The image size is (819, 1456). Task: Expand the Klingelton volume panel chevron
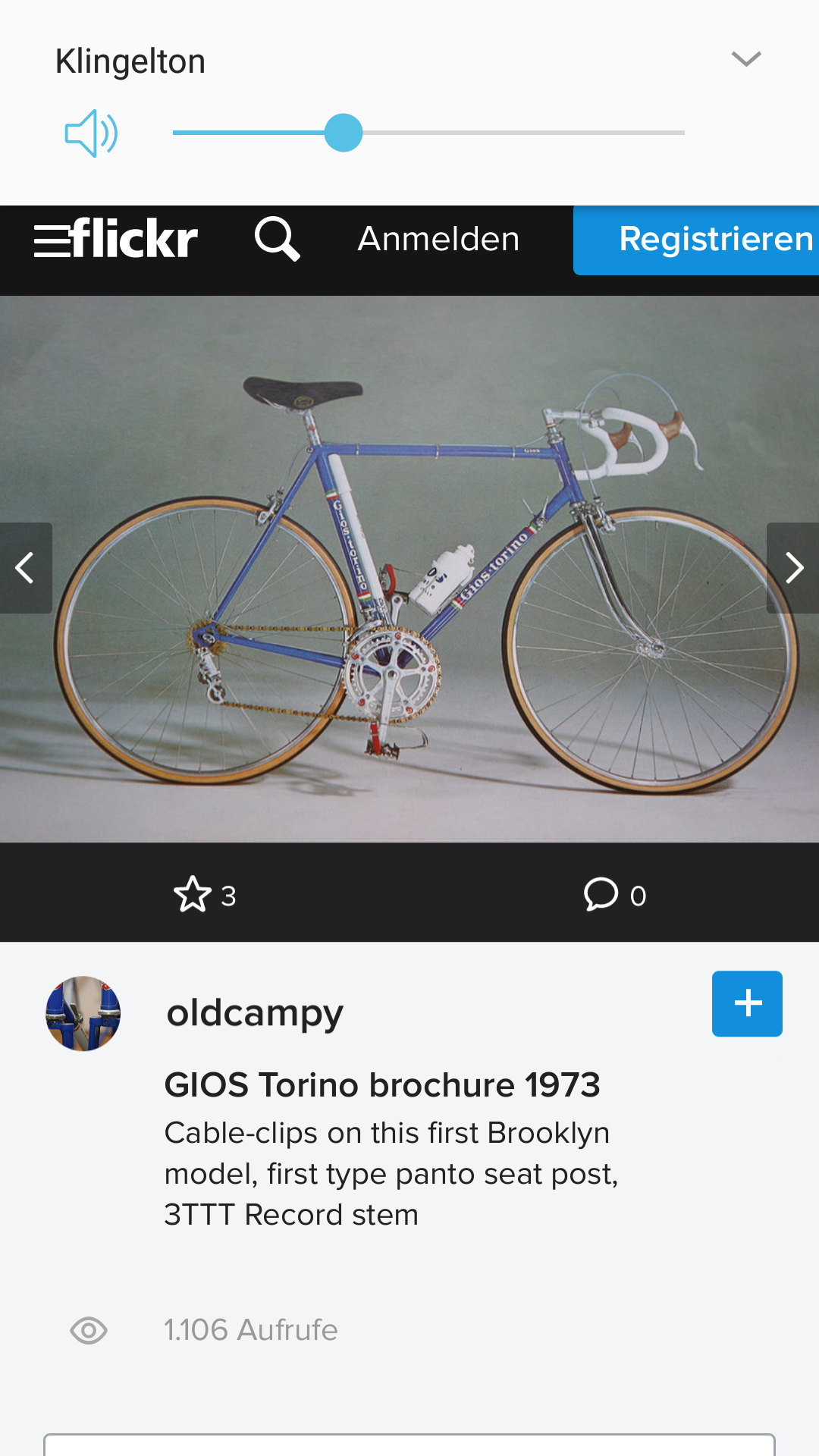746,59
